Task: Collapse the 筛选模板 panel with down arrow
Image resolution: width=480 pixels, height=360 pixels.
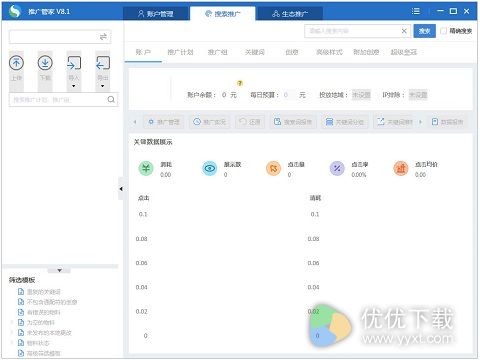Action: 59,270
